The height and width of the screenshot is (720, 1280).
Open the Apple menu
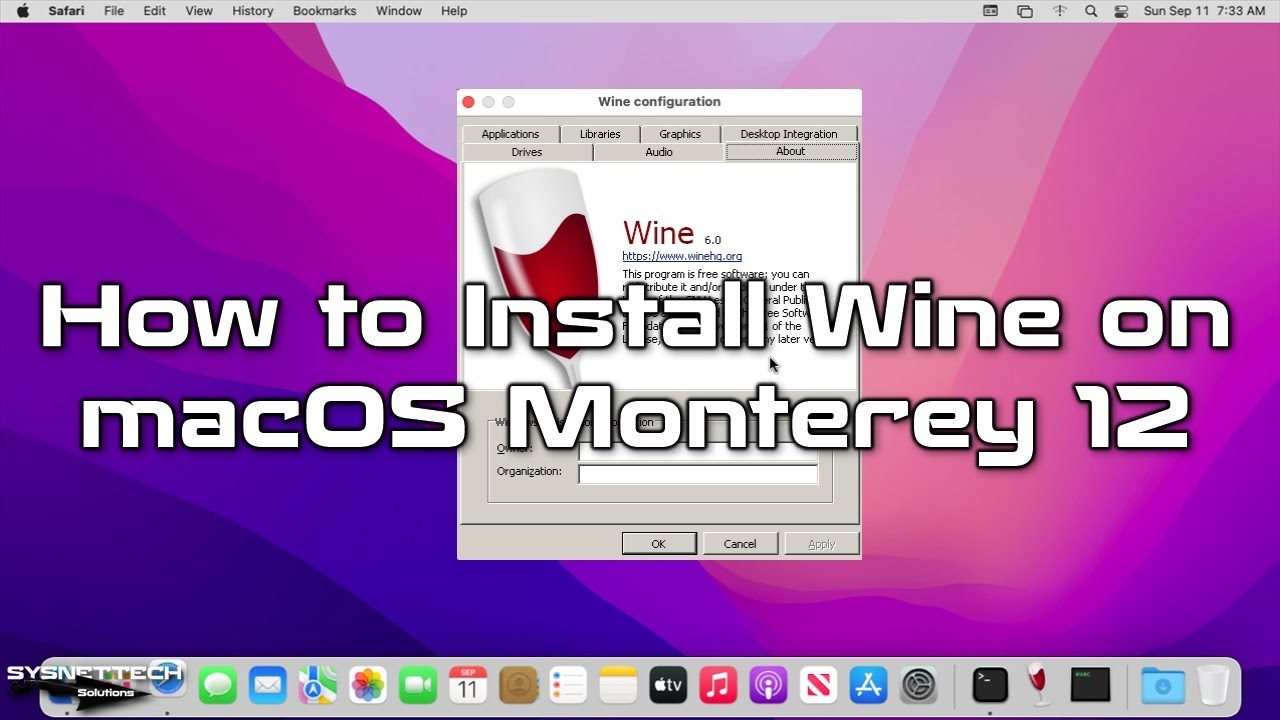point(22,11)
